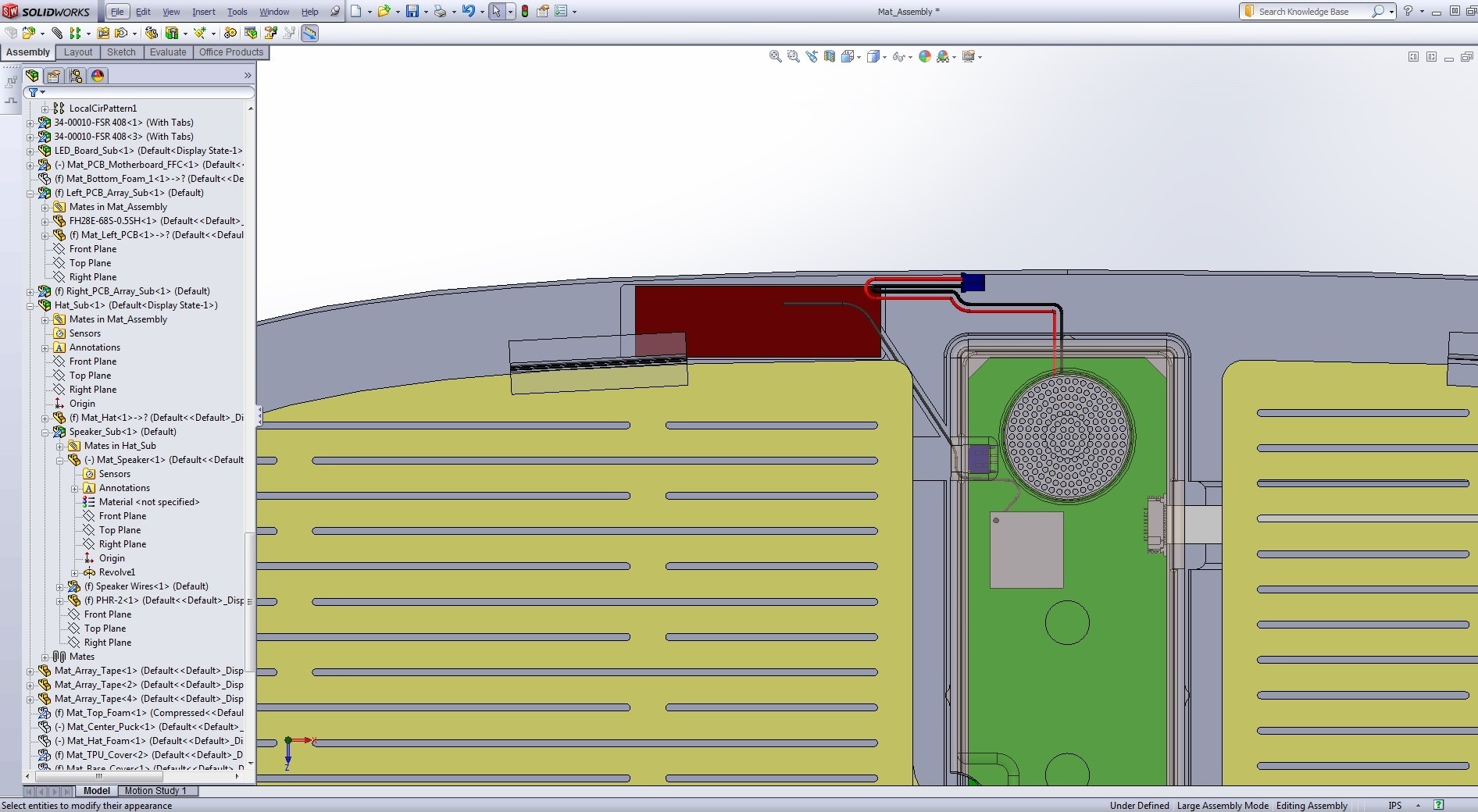1478x812 pixels.
Task: Expand the Right_PCB_Array_Sub<1> node
Action: click(30, 291)
